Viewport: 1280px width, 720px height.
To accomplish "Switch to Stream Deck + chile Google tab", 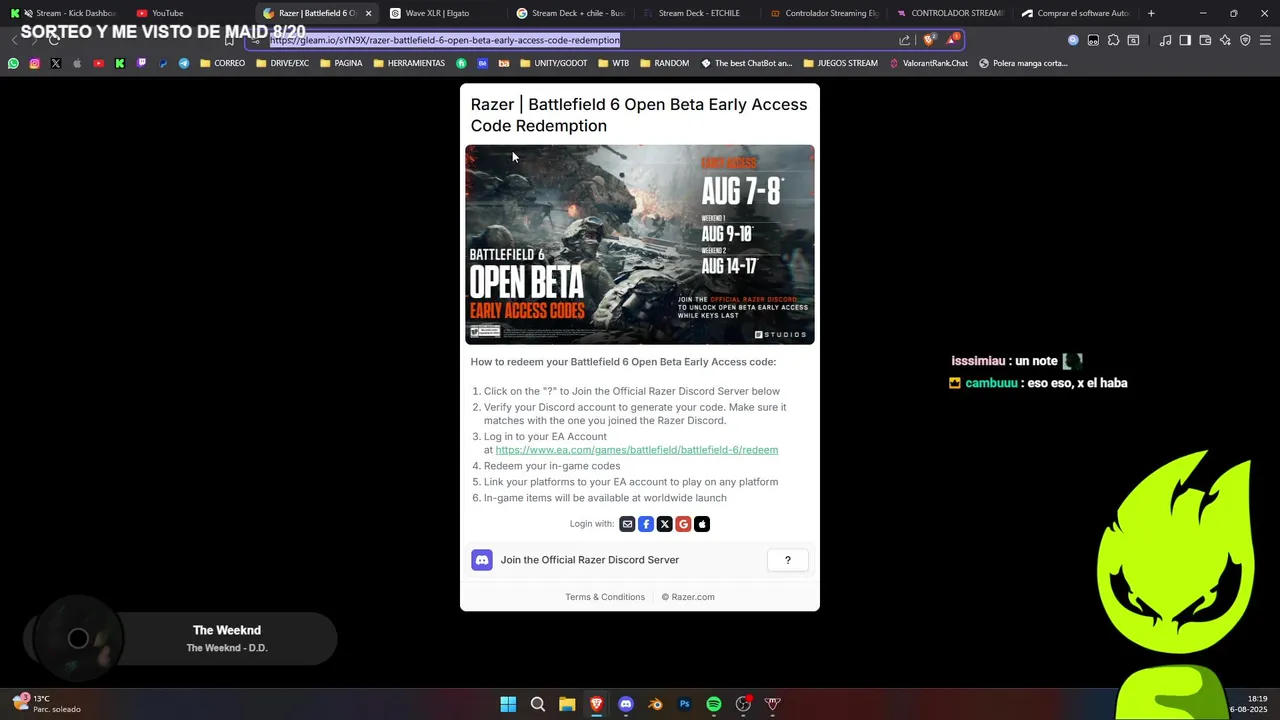I will tap(570, 13).
